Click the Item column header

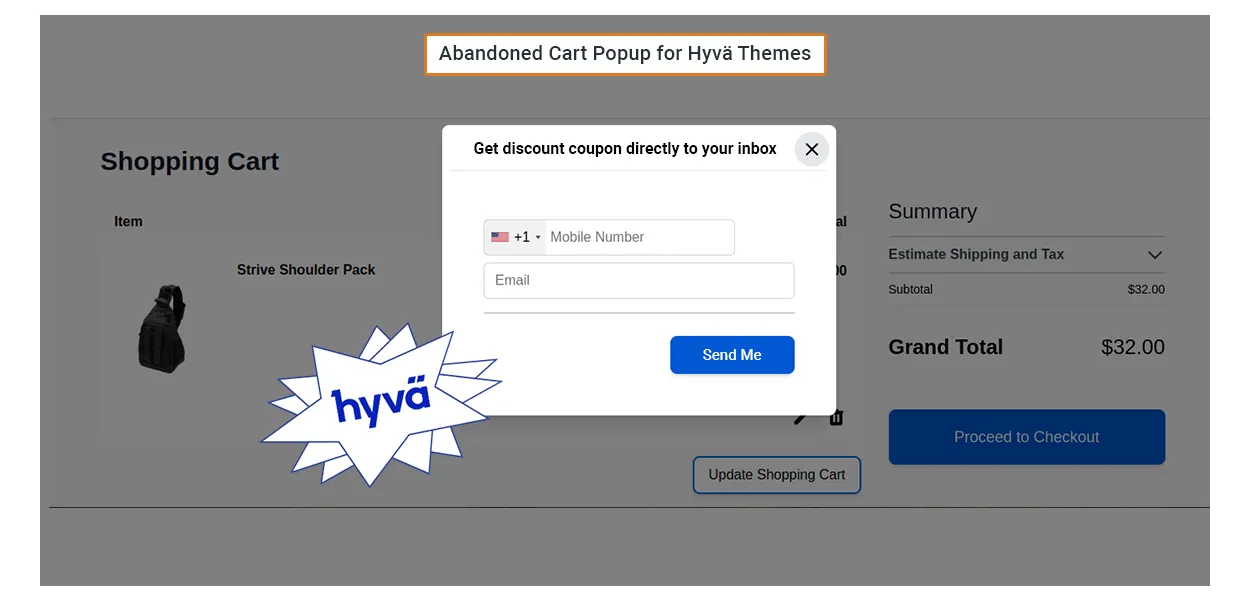pos(128,222)
